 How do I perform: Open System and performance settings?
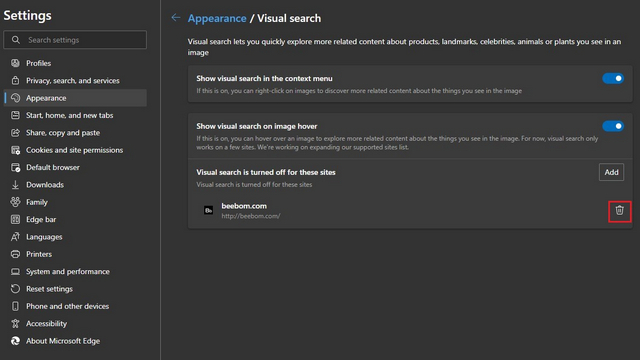tap(75, 271)
